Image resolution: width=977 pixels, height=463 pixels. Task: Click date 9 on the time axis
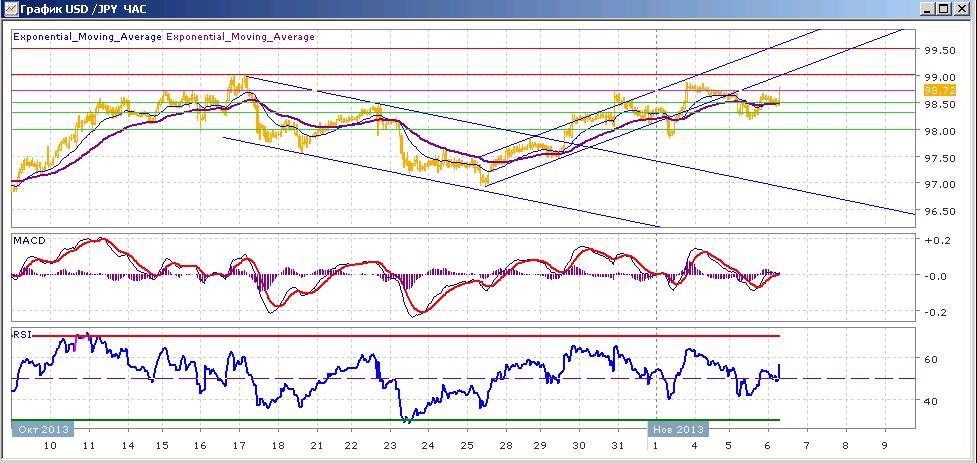[x=884, y=446]
